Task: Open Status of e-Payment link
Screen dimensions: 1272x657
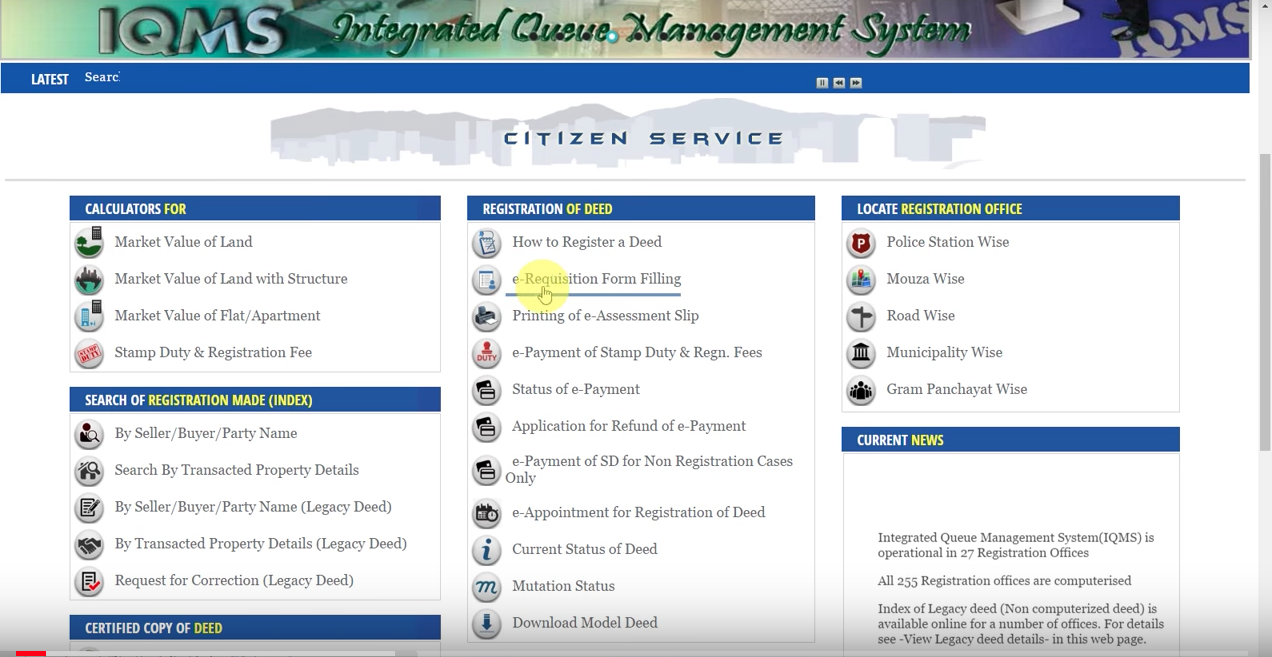Action: [576, 390]
